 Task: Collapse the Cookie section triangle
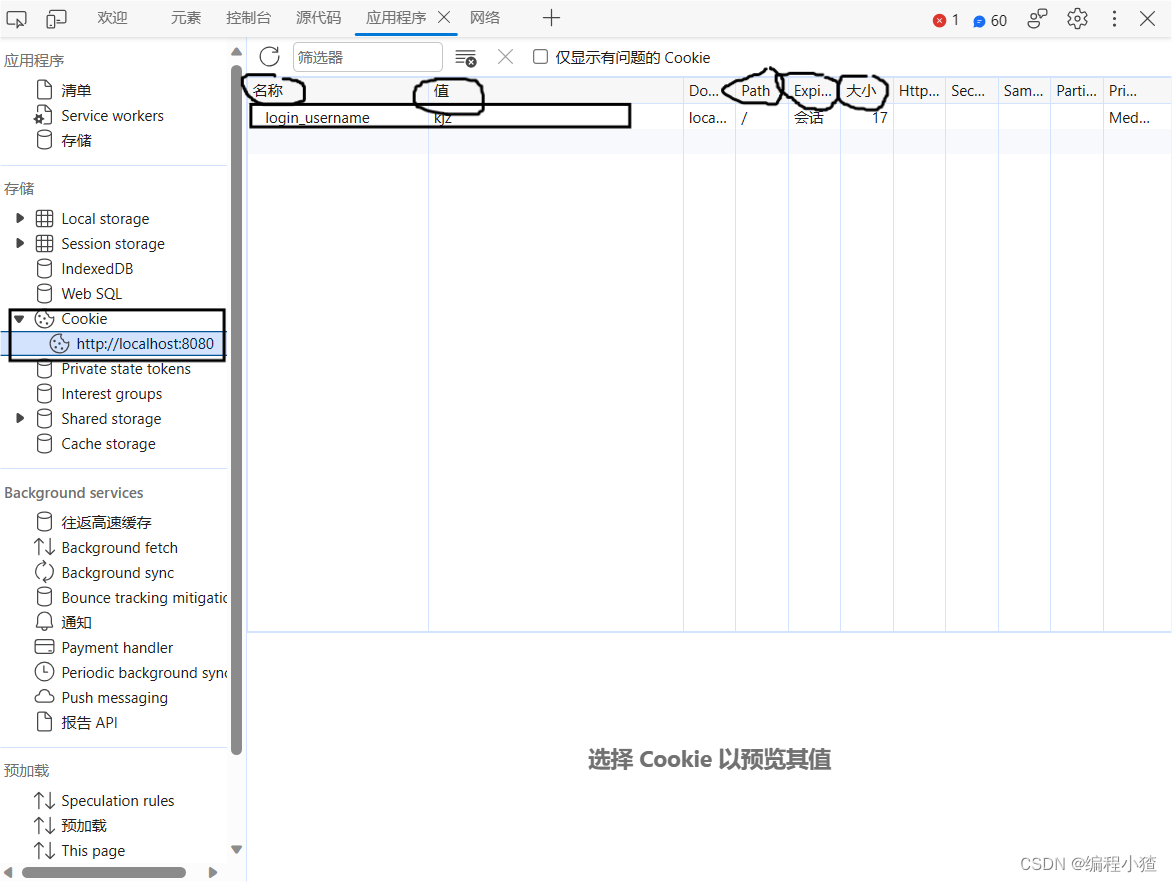coord(18,318)
